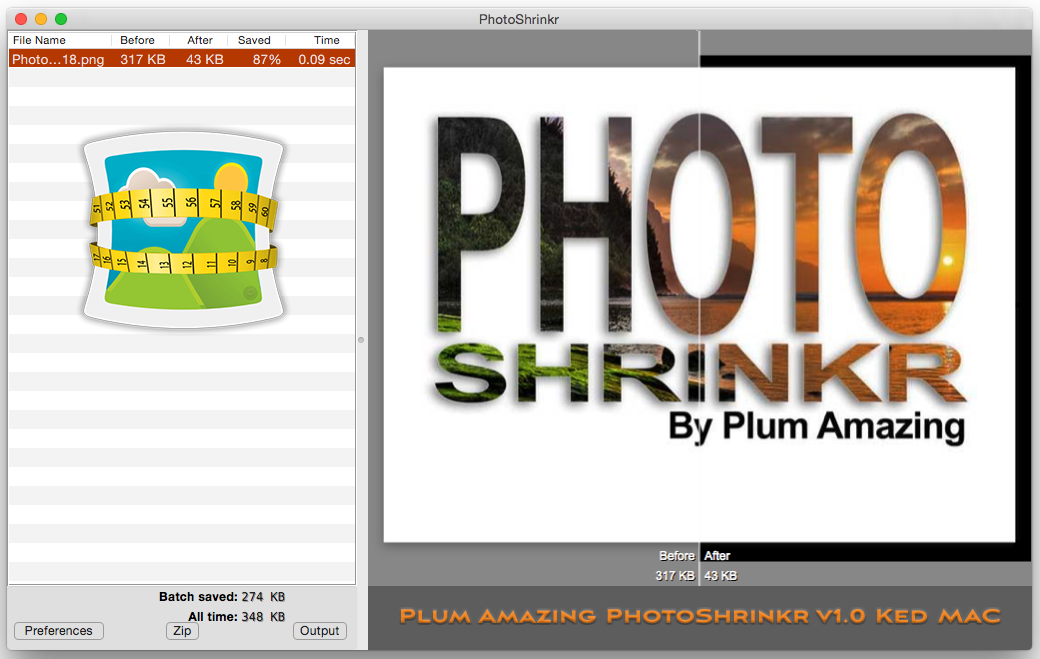Click the Output button

click(320, 630)
